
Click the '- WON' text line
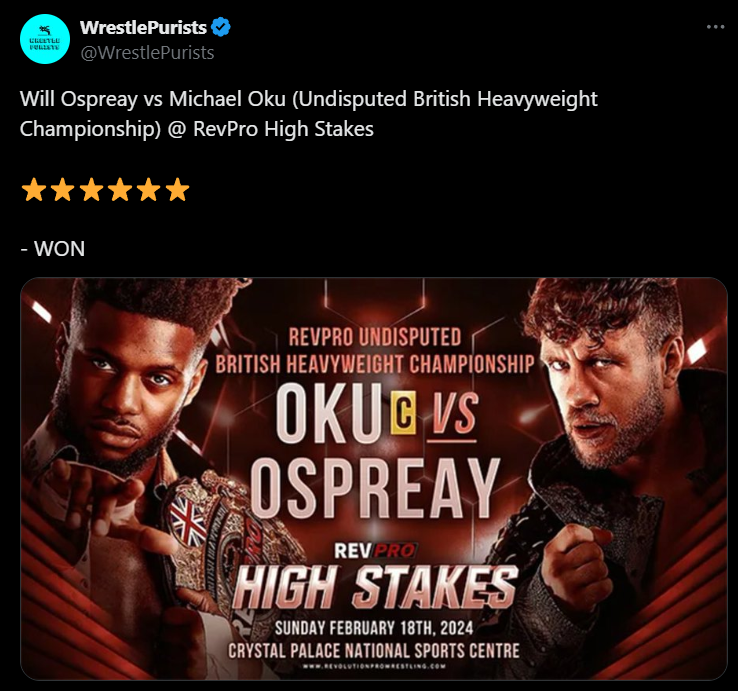click(53, 249)
